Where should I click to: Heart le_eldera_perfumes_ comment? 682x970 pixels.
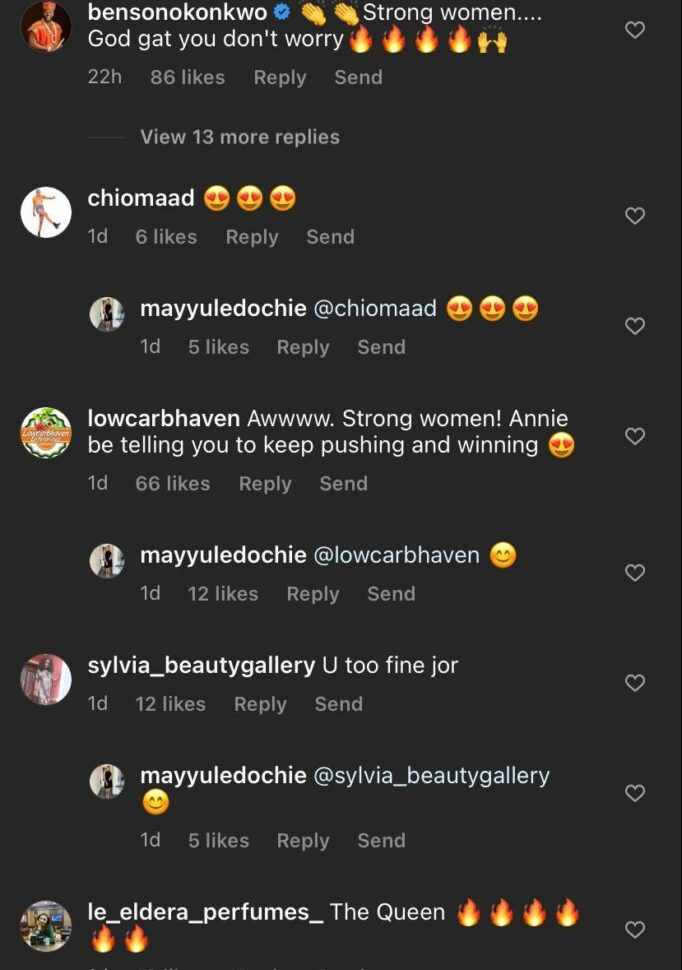pyautogui.click(x=635, y=930)
